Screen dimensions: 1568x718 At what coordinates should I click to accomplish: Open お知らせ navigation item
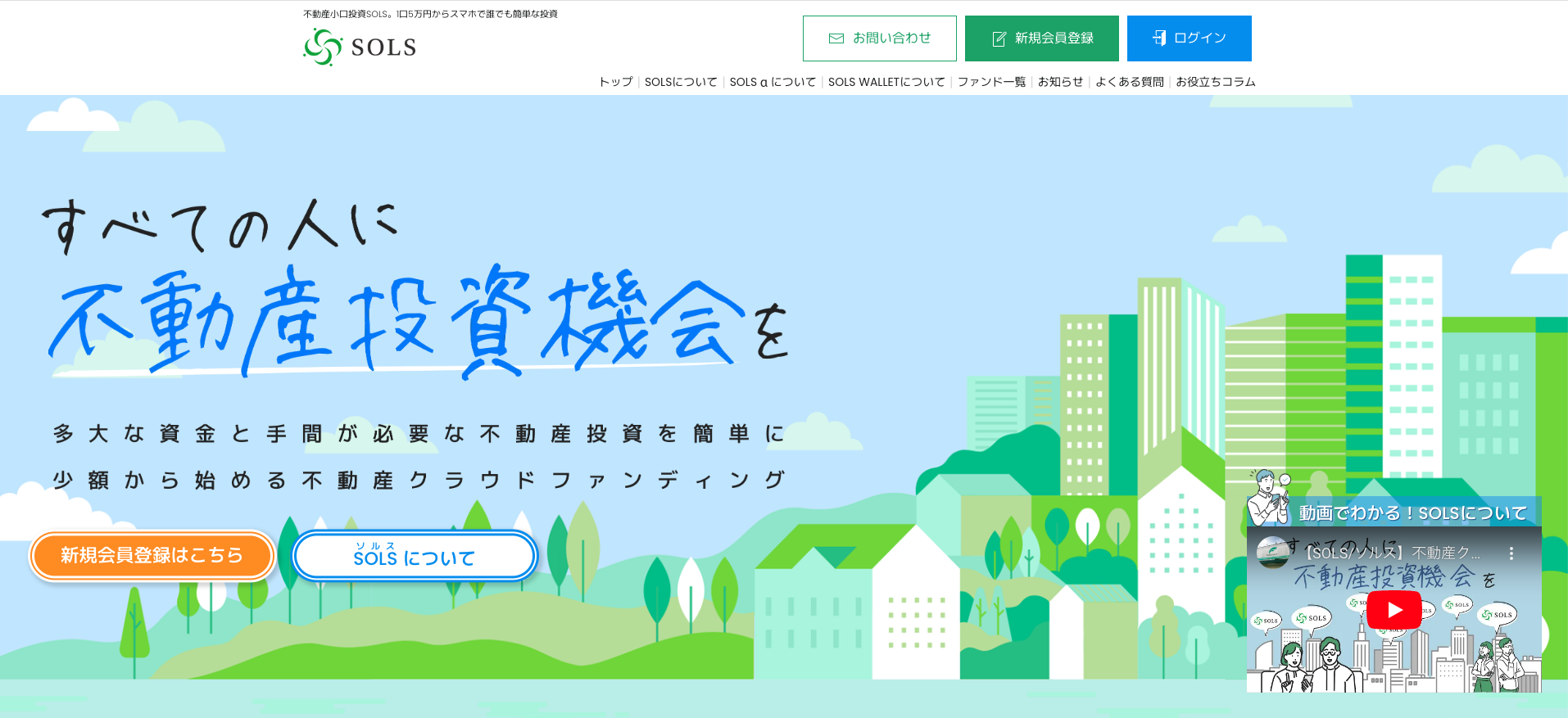tap(1060, 82)
